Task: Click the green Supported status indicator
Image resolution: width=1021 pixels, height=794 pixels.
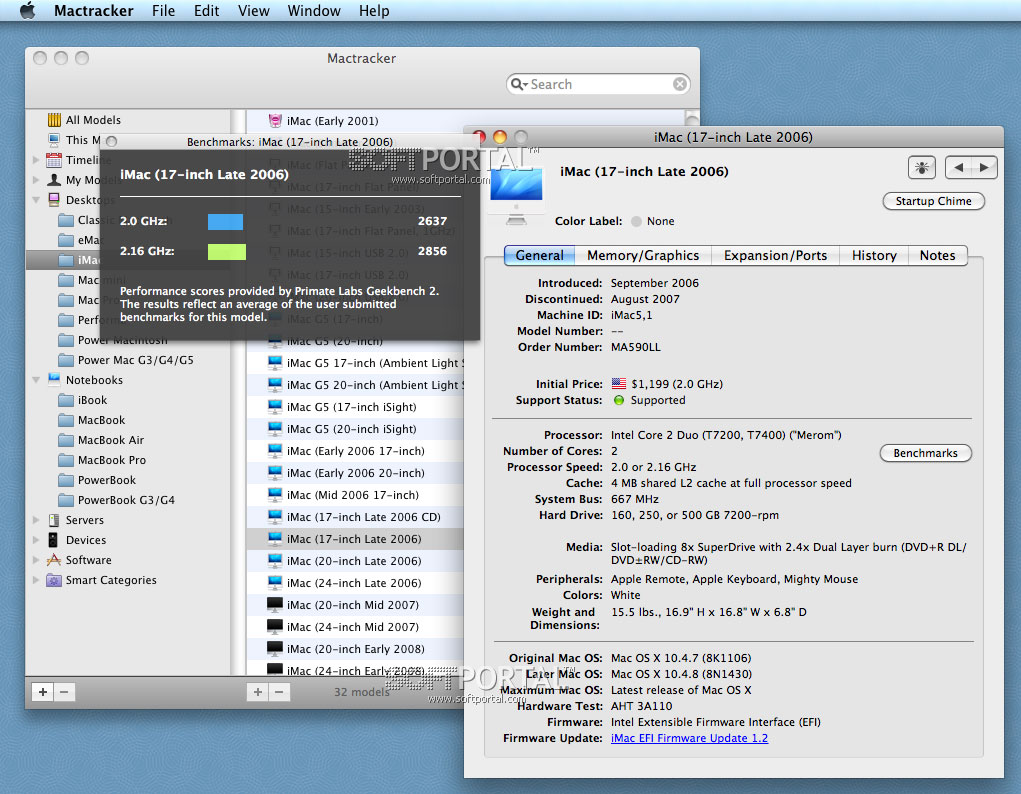Action: 619,400
